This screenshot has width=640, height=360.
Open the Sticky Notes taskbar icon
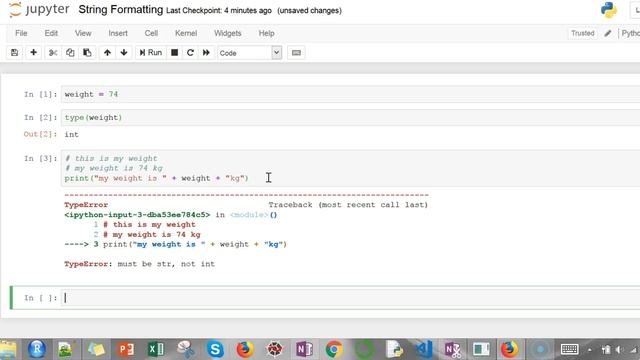click(96, 349)
